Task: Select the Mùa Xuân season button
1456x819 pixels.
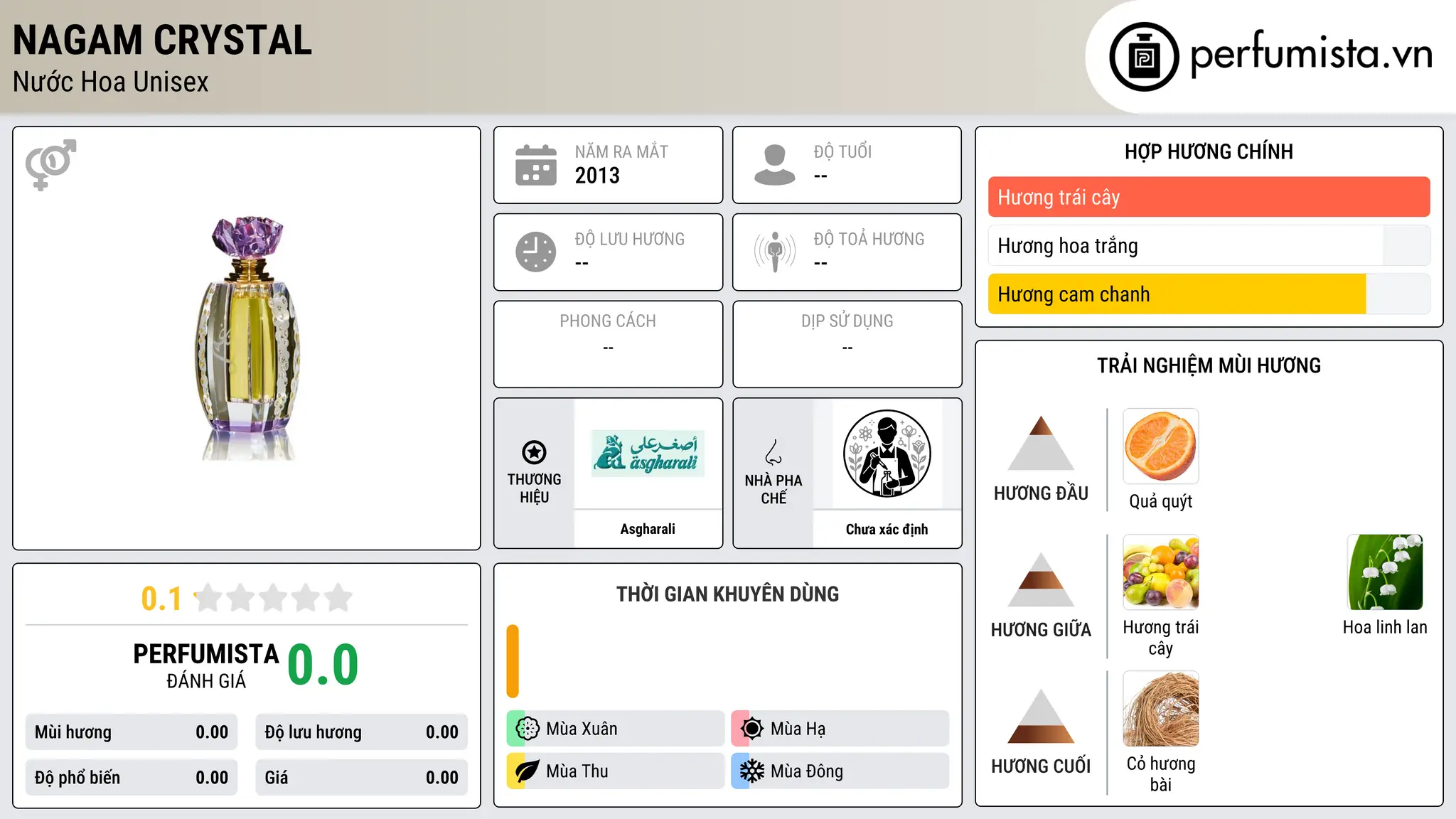Action: (x=615, y=729)
